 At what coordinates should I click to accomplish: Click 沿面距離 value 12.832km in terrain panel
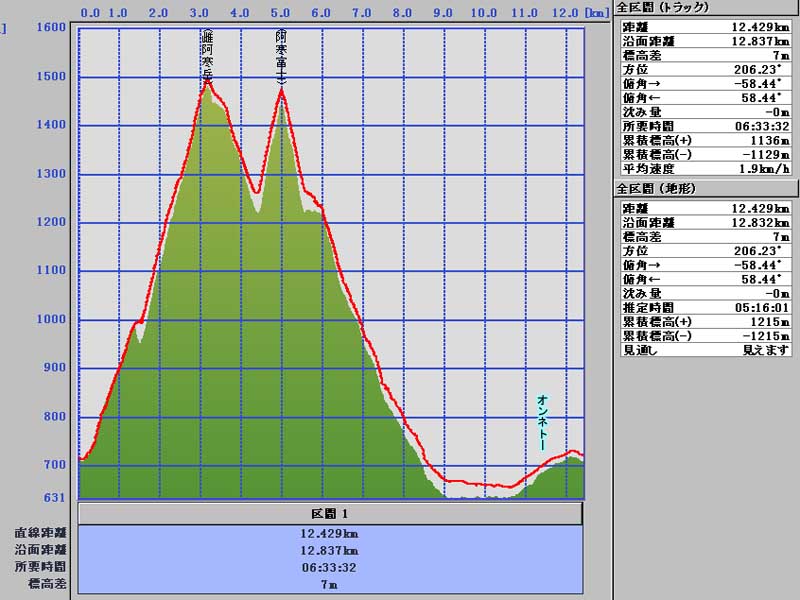click(x=758, y=224)
